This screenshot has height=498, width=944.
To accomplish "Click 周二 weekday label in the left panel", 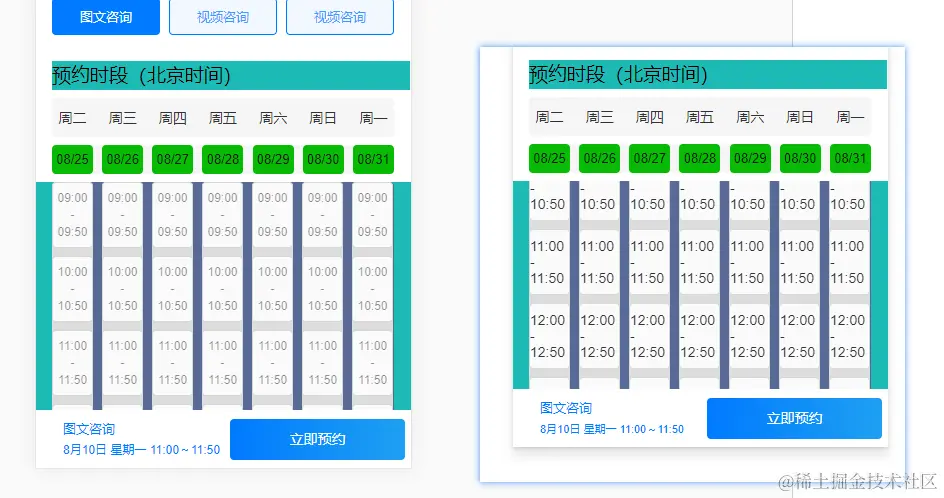I will coord(72,118).
